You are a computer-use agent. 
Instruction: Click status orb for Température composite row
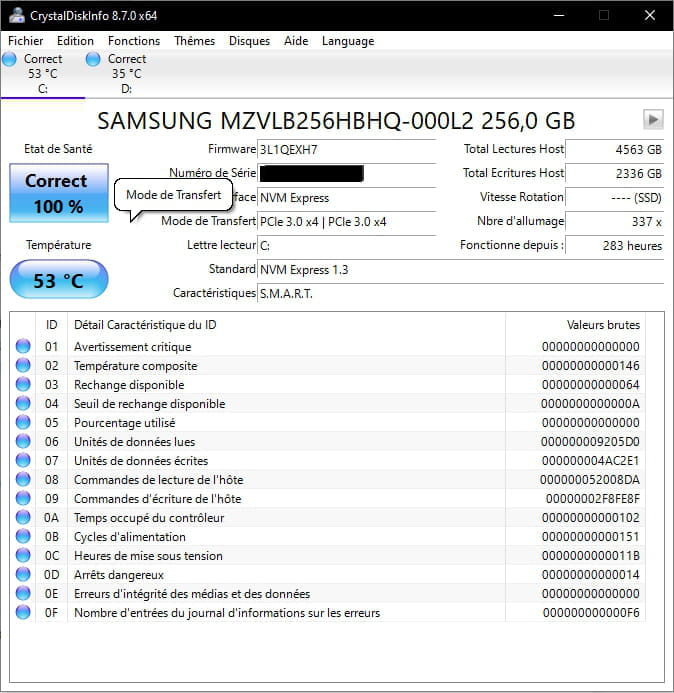23,365
